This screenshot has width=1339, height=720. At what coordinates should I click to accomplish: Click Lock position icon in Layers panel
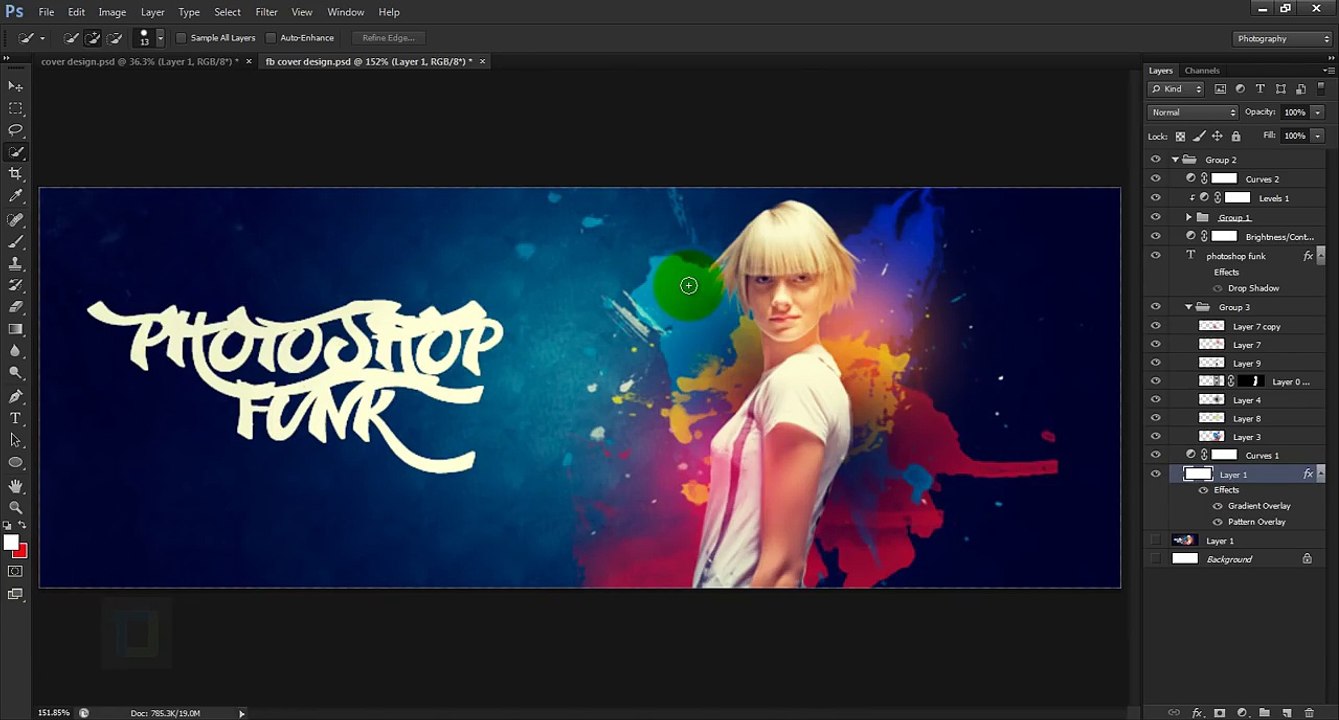point(1217,136)
